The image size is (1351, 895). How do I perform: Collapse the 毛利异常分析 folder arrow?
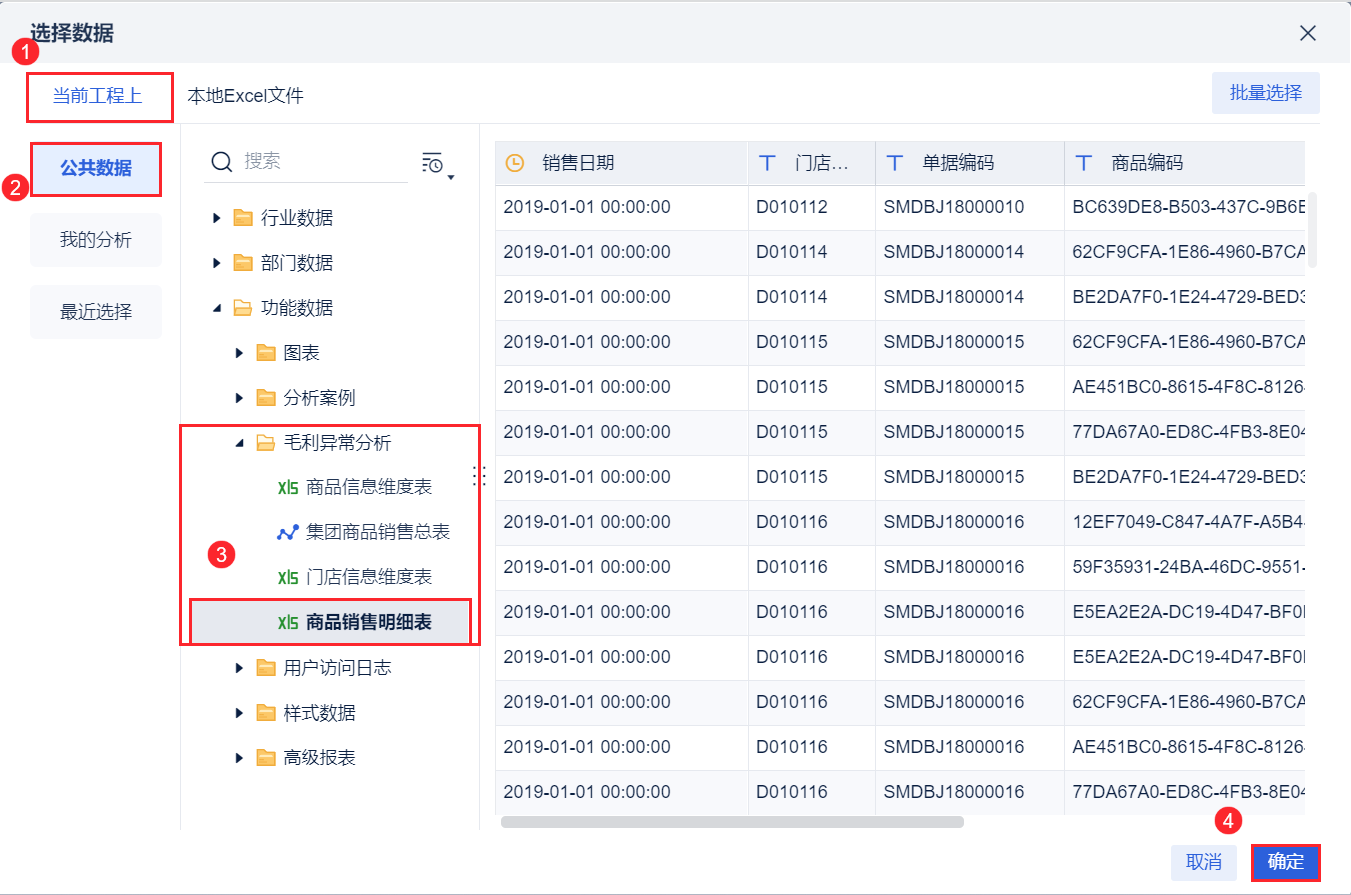click(x=239, y=443)
